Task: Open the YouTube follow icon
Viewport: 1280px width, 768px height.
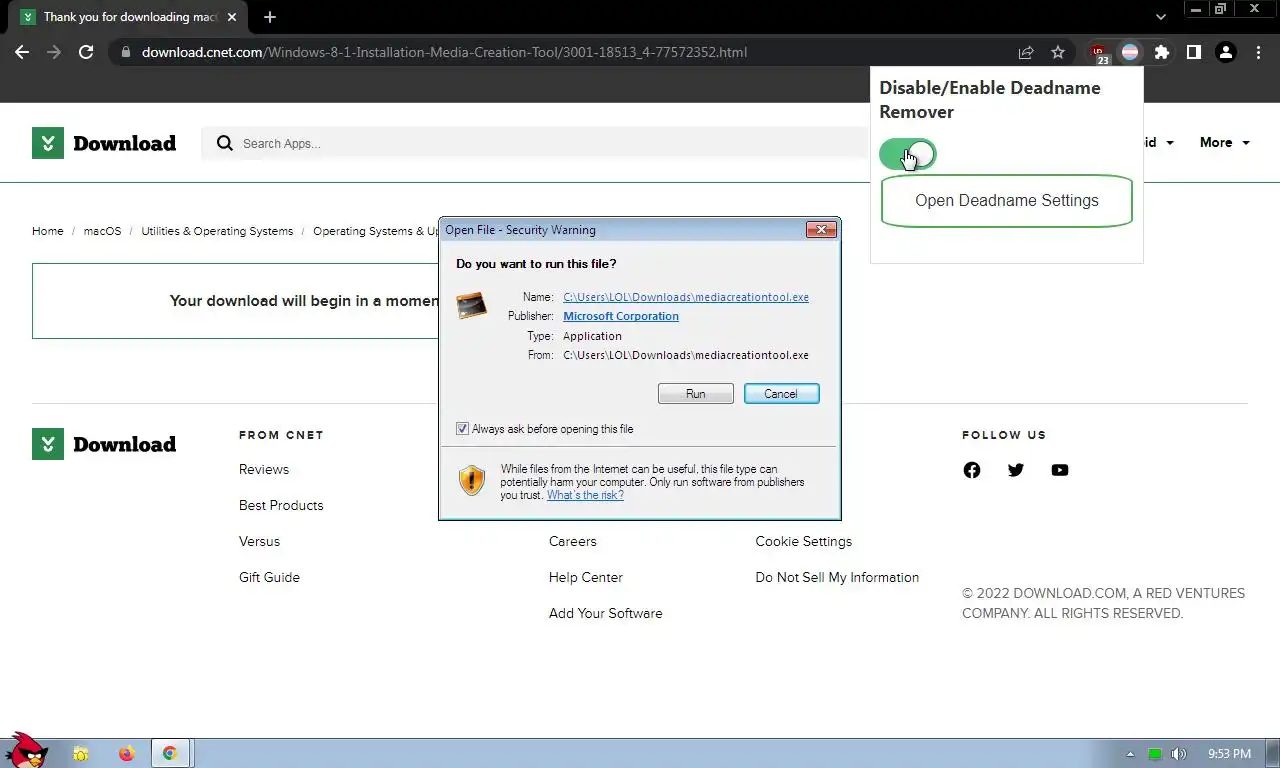Action: pyautogui.click(x=1060, y=470)
